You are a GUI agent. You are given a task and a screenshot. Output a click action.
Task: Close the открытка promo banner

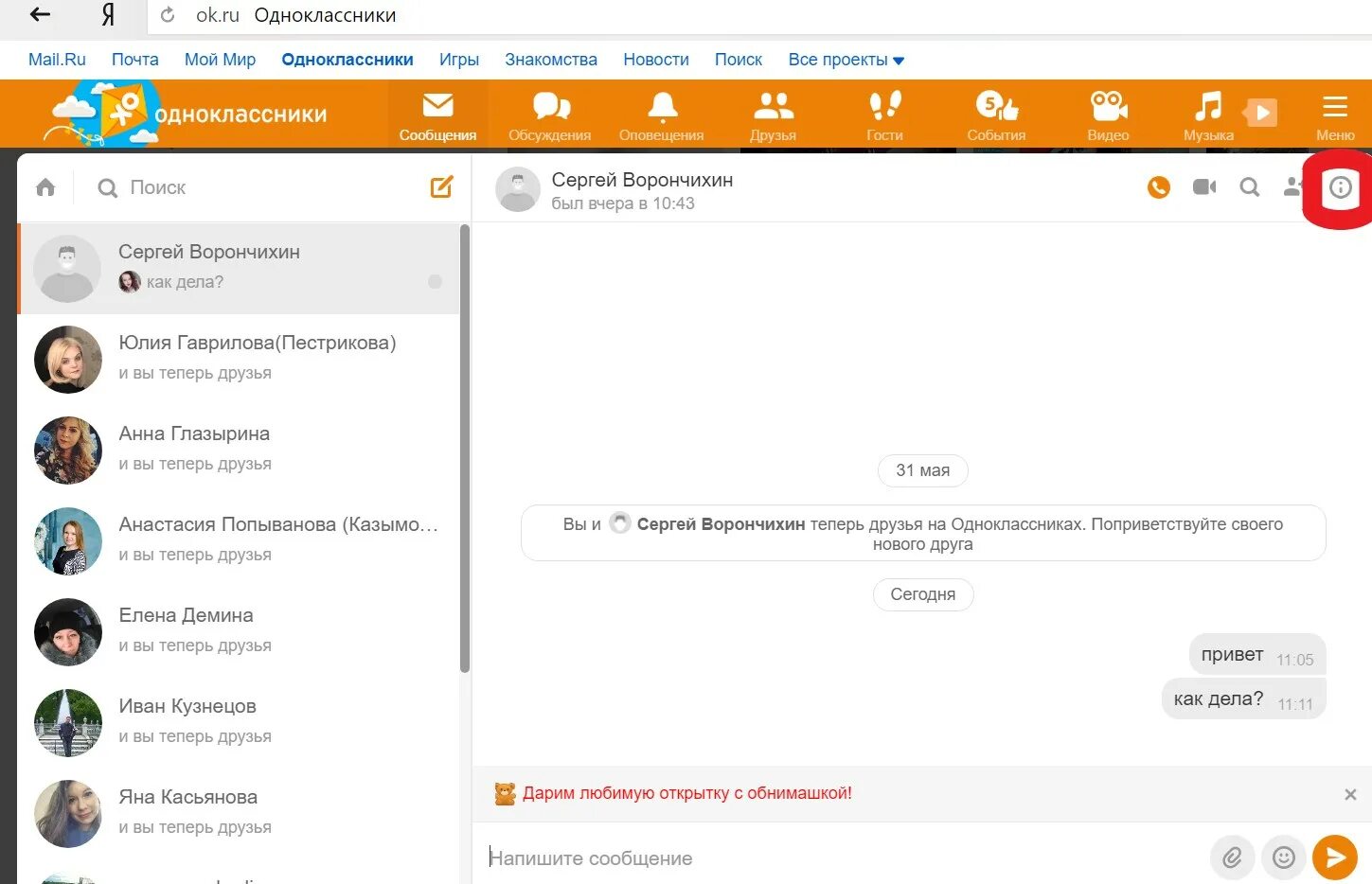point(1351,794)
